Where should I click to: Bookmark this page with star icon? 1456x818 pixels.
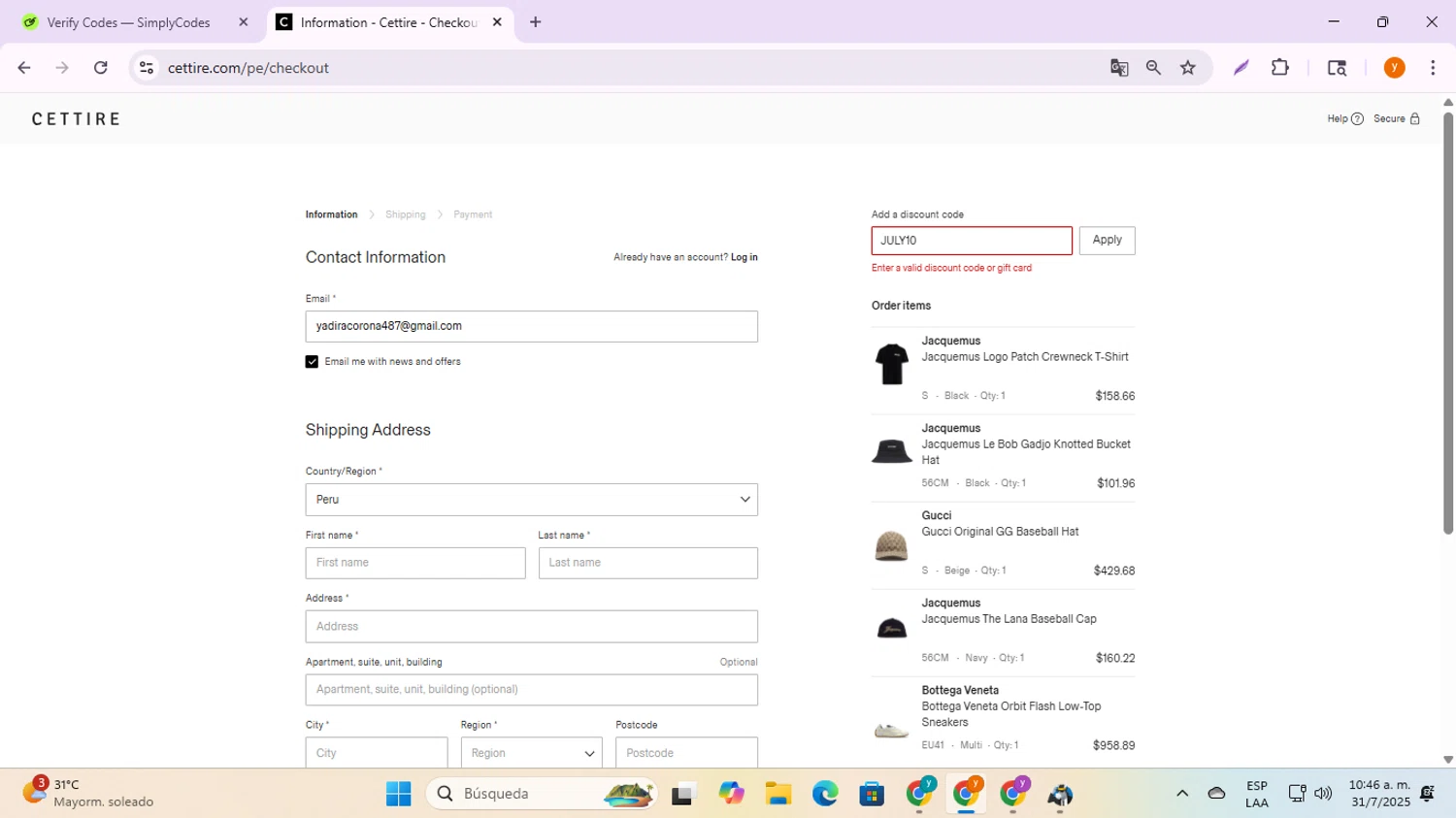click(x=1188, y=68)
